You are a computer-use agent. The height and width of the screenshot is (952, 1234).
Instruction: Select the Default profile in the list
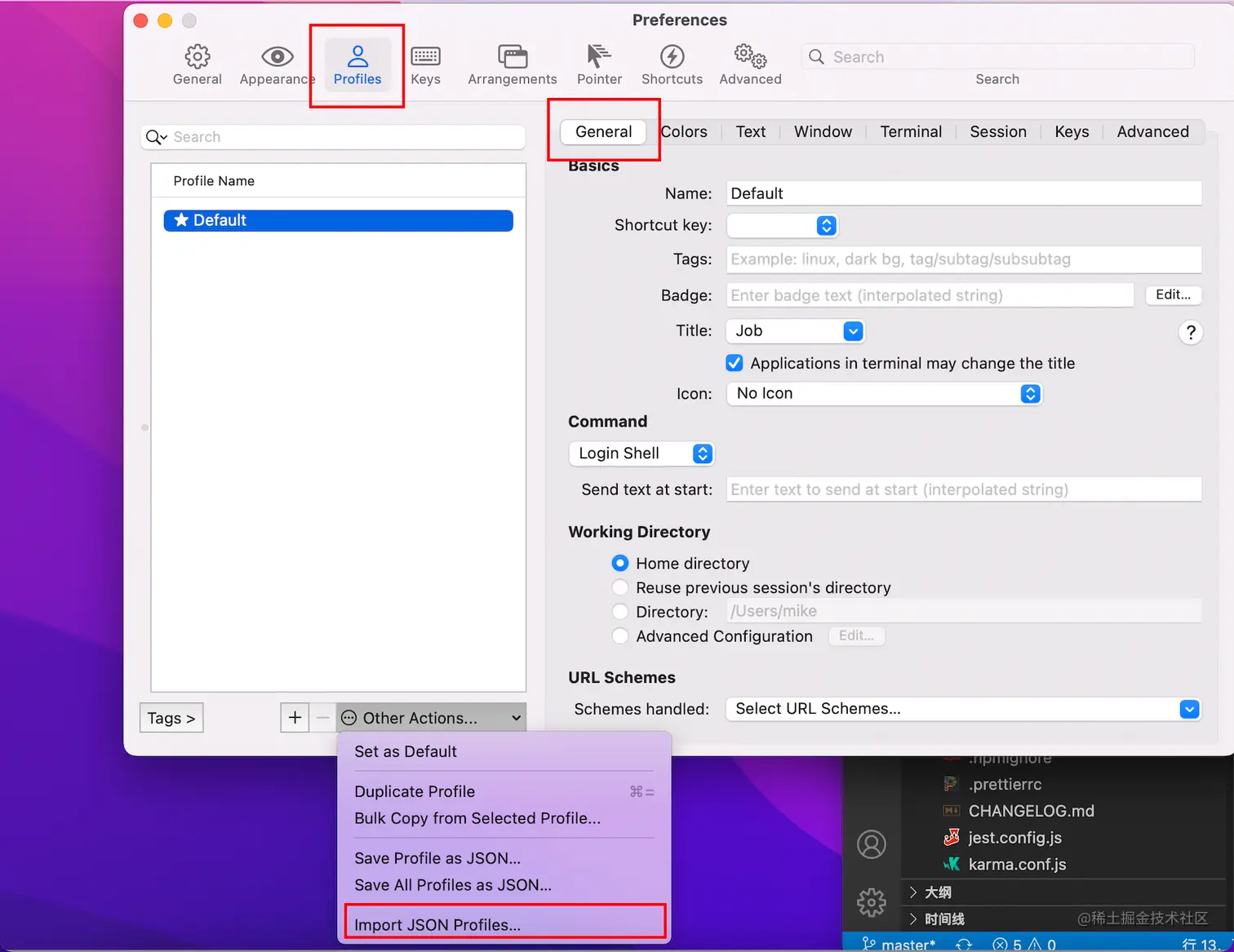click(338, 220)
